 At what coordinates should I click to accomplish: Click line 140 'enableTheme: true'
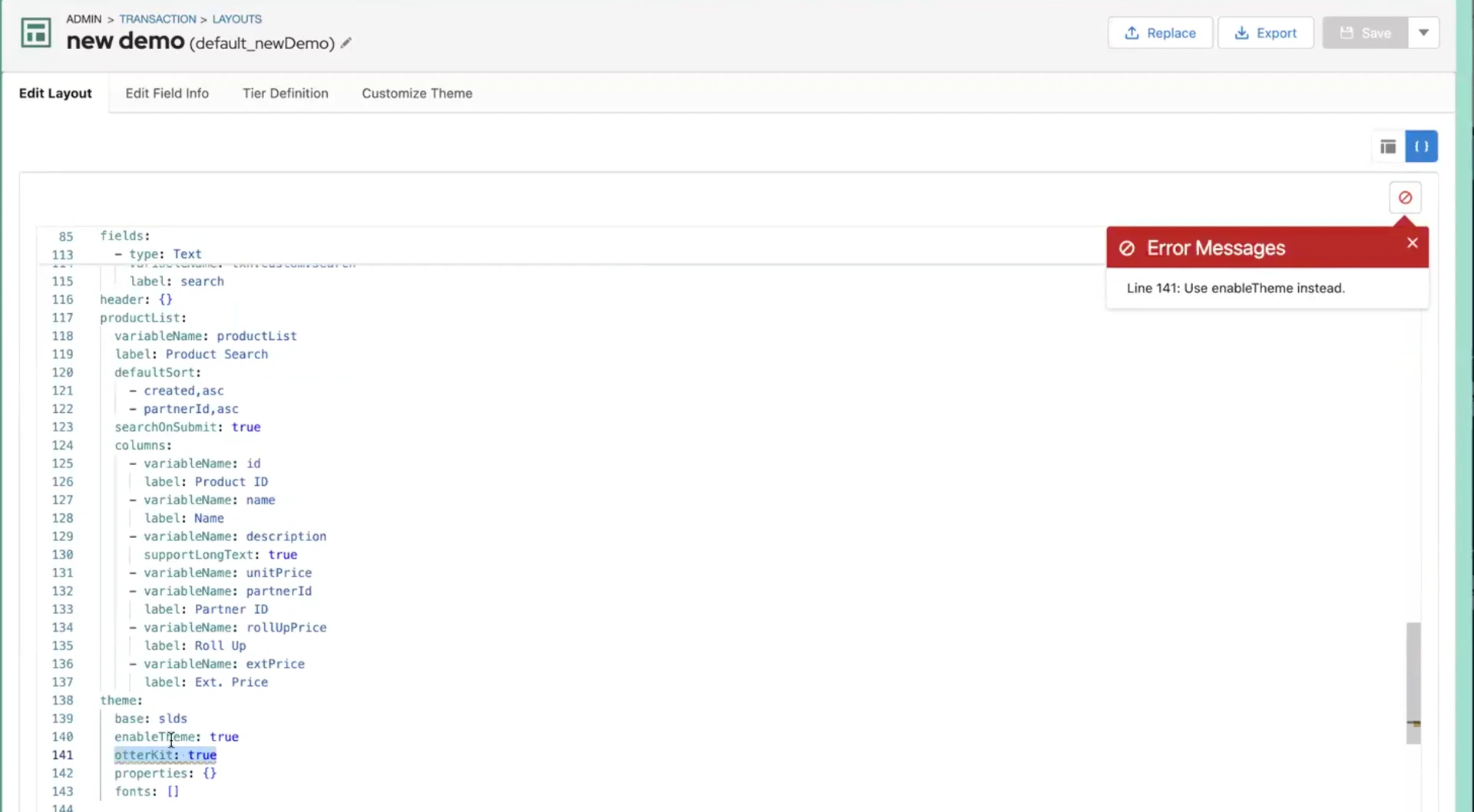pyautogui.click(x=177, y=737)
